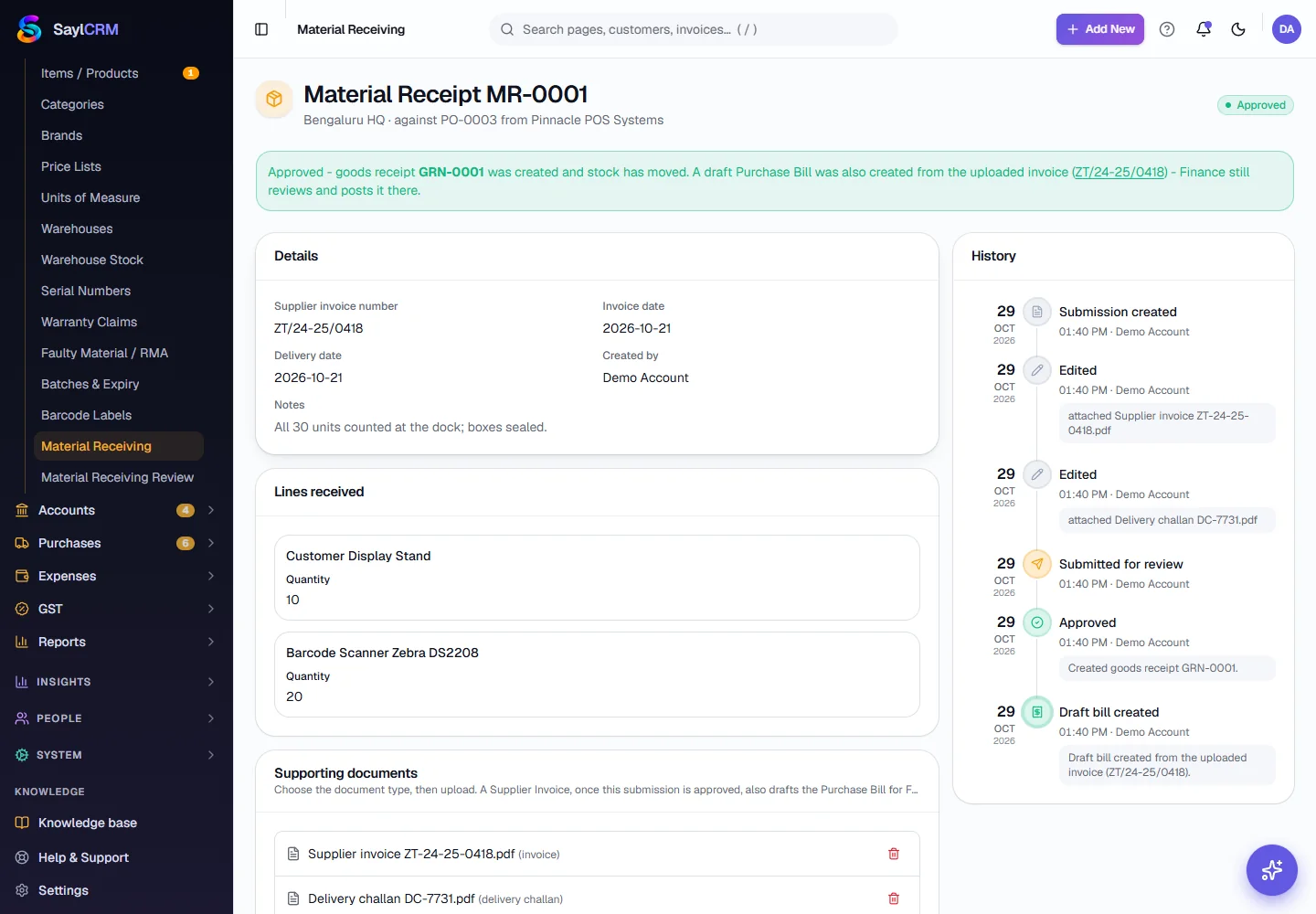Focus the search pages, customers, invoices field
The width and height of the screenshot is (1316, 914).
click(x=694, y=29)
